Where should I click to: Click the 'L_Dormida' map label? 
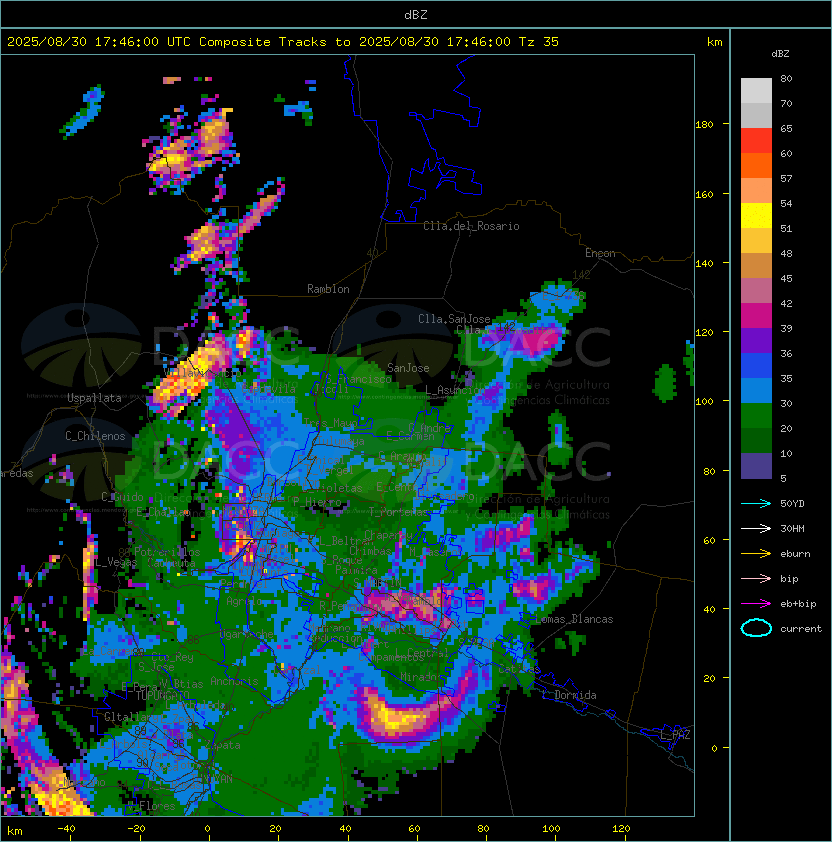click(570, 695)
